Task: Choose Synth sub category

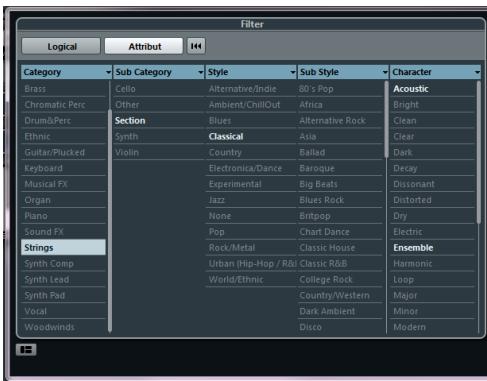Action: 159,137
